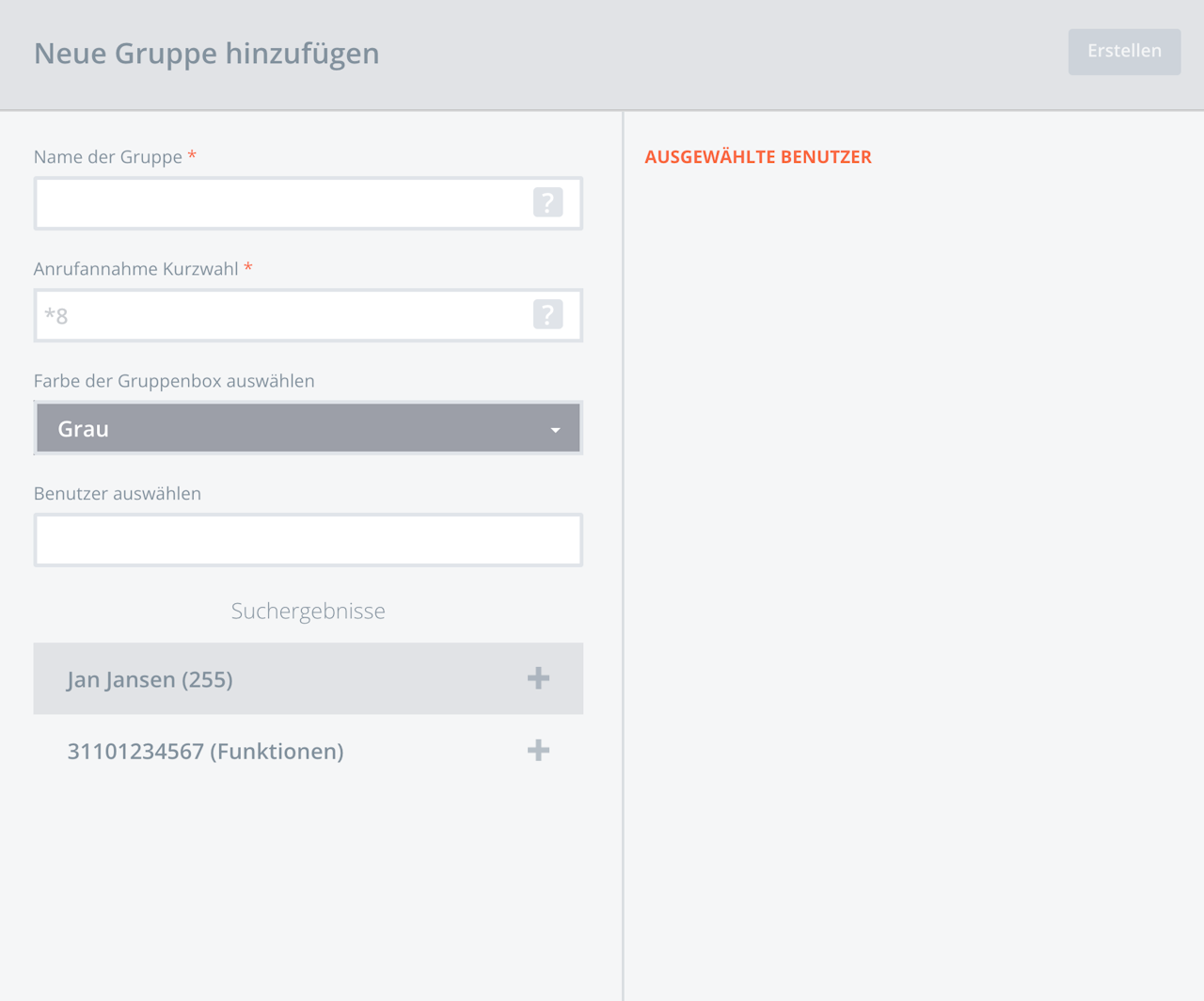Click the Benutzer auswählen label
The height and width of the screenshot is (1001, 1204).
[x=118, y=494]
